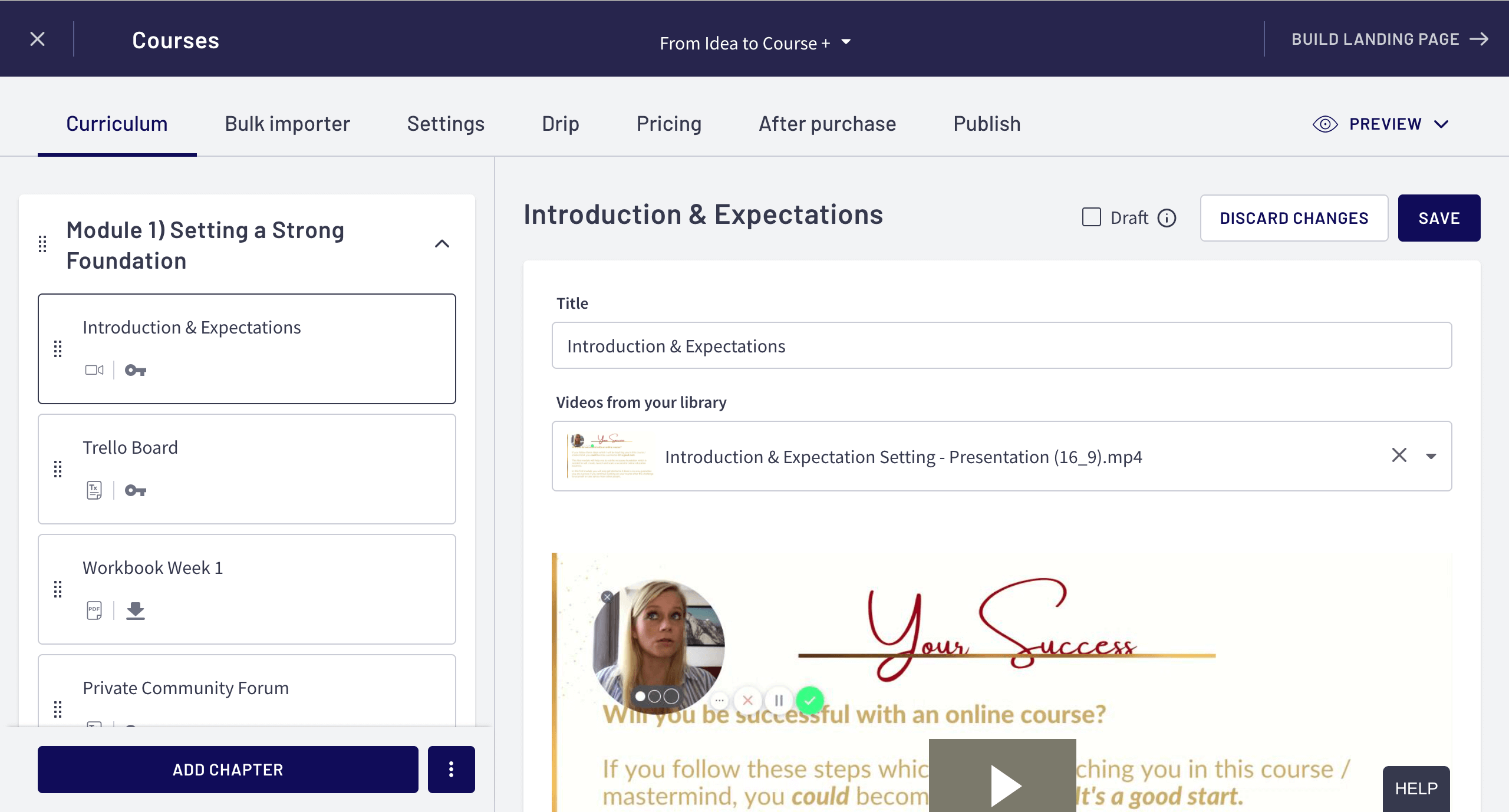This screenshot has width=1509, height=812.
Task: Toggle the Draft checkbox
Action: tap(1092, 217)
